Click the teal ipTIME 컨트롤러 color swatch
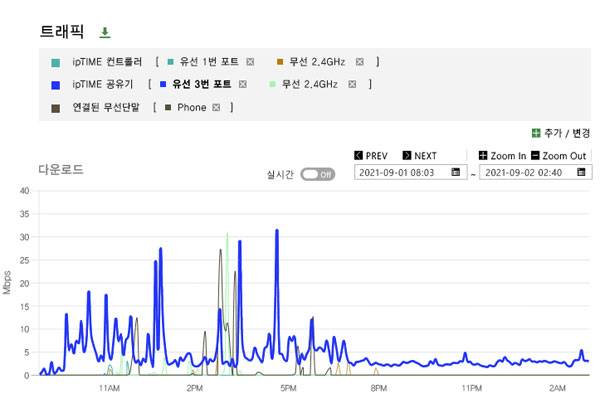Image resolution: width=600 pixels, height=413 pixels. tap(55, 62)
